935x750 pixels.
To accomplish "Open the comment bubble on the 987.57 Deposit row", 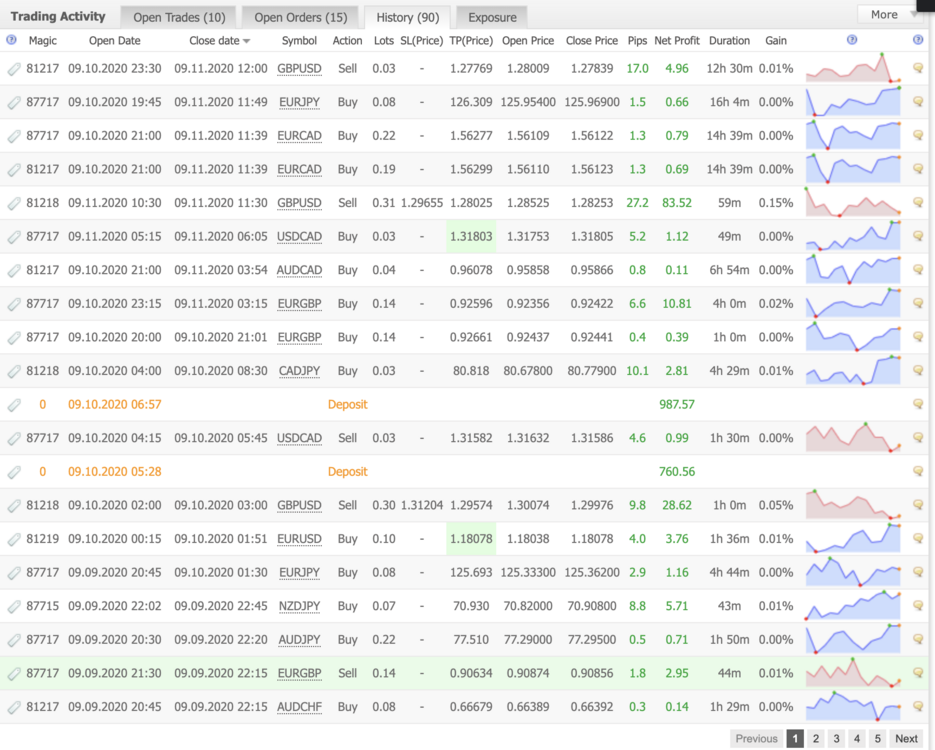I will 918,404.
